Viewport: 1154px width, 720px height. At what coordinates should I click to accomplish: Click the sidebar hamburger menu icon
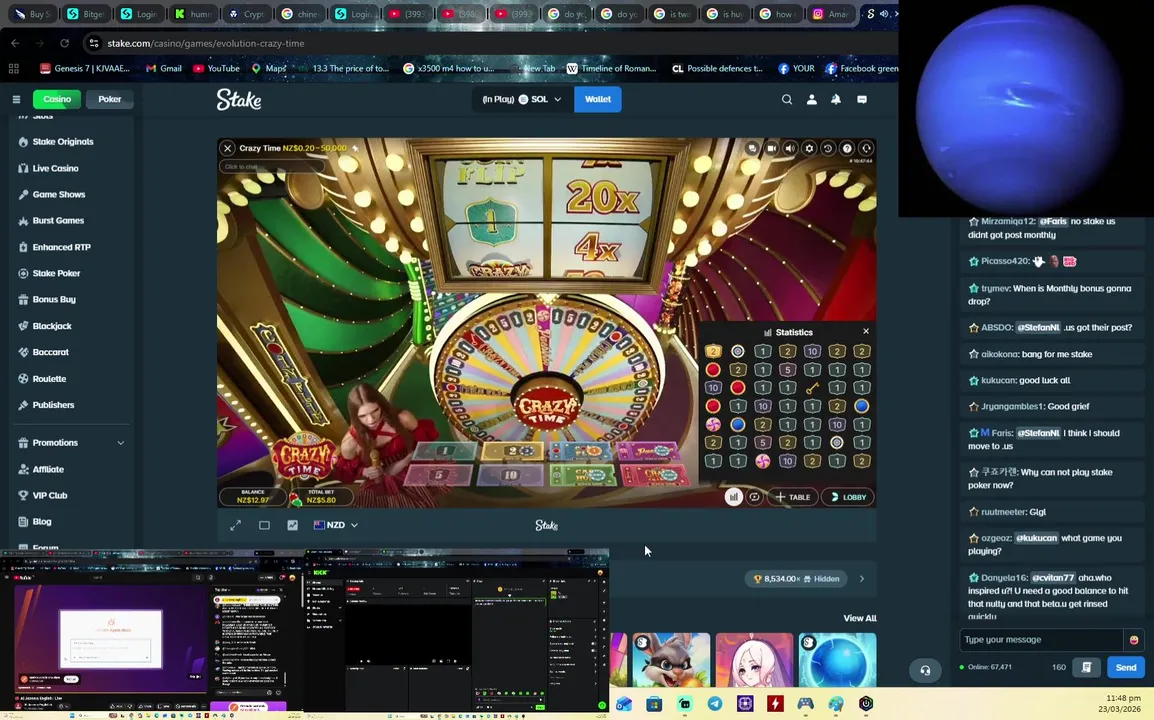[x=16, y=99]
